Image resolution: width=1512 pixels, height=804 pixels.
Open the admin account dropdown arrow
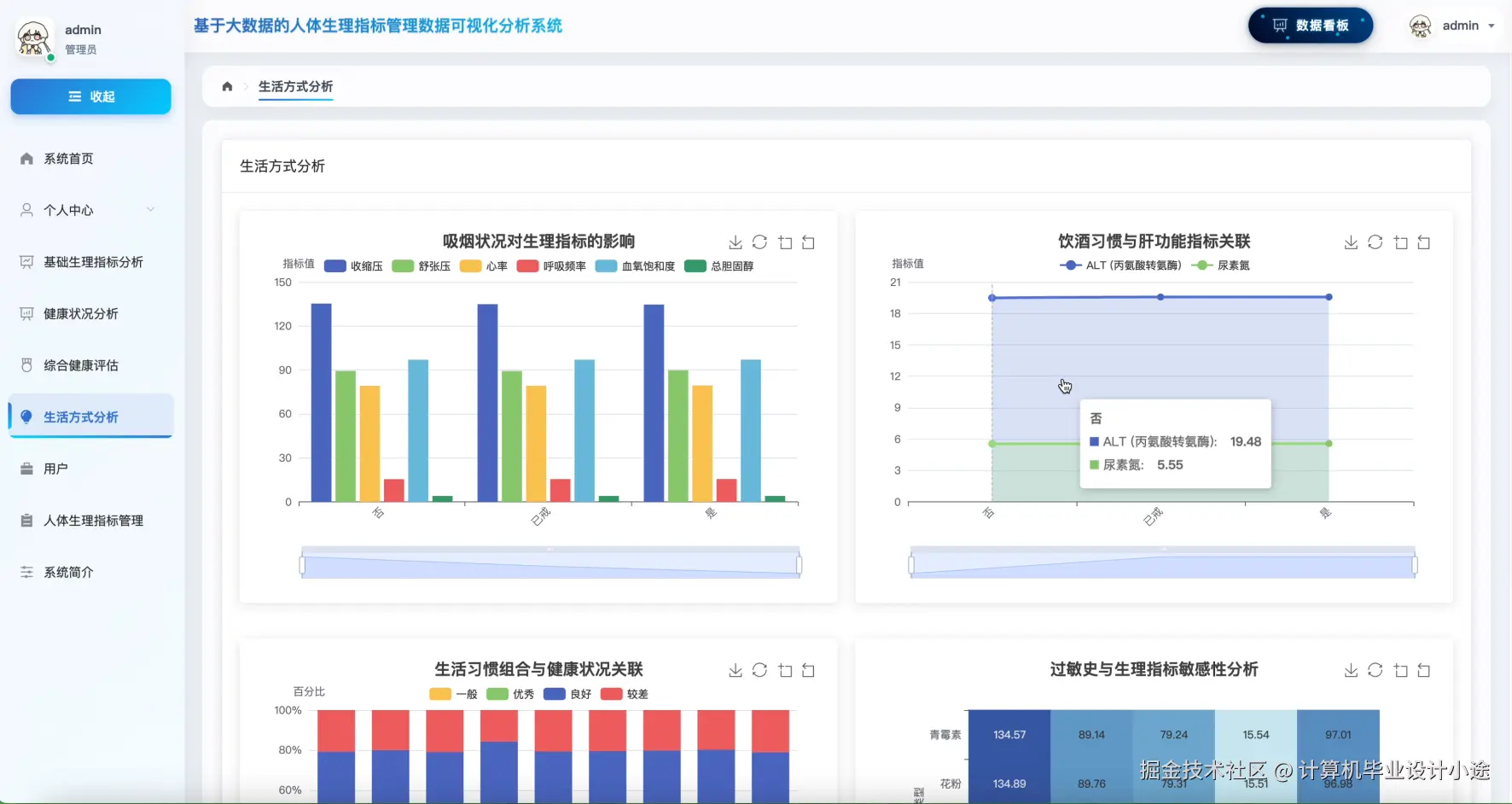click(x=1492, y=26)
